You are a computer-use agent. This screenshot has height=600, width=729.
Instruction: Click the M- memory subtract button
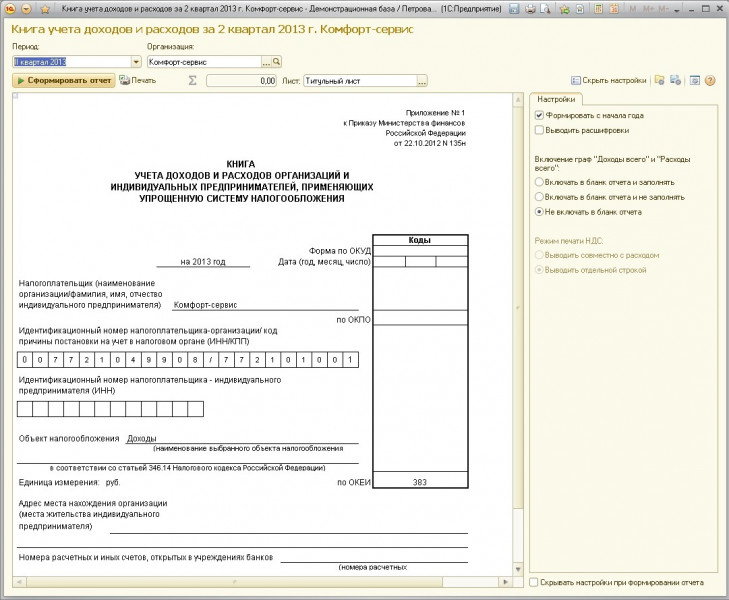(664, 9)
